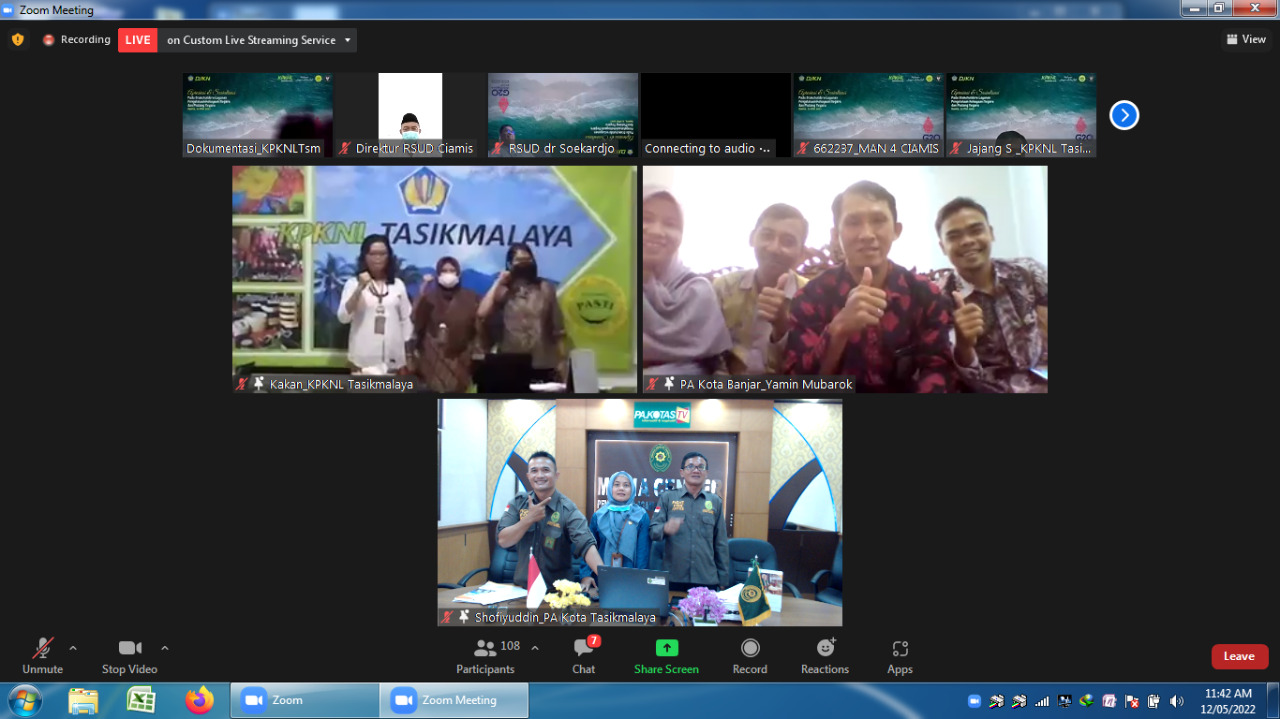The height and width of the screenshot is (719, 1280).
Task: Click muted mic icon on Shofiyuddin_PA Kota Tasikmalaya label
Action: coord(447,617)
